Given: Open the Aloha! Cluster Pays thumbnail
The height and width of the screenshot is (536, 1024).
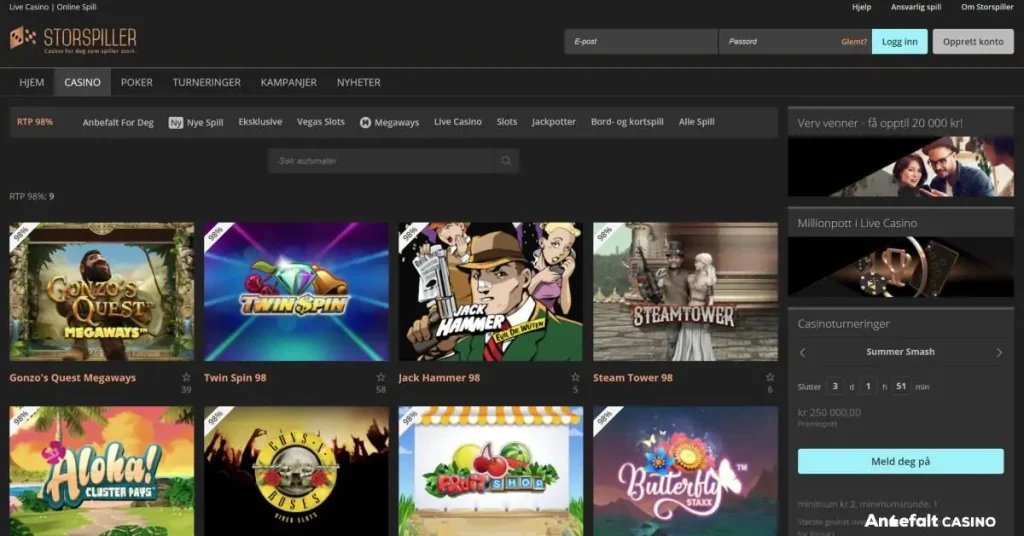Looking at the screenshot, I should (x=102, y=470).
